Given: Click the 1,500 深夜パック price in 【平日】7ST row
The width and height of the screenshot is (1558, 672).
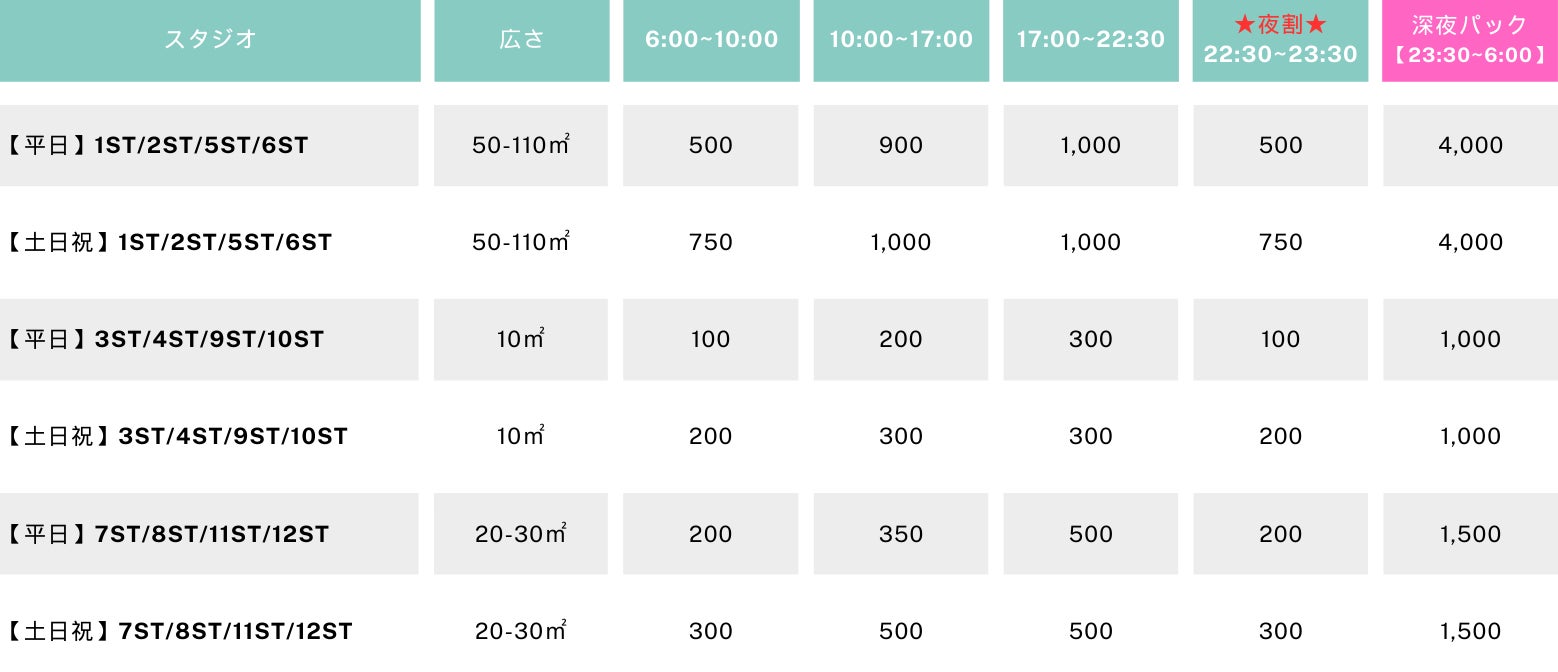Looking at the screenshot, I should pos(1470,535).
